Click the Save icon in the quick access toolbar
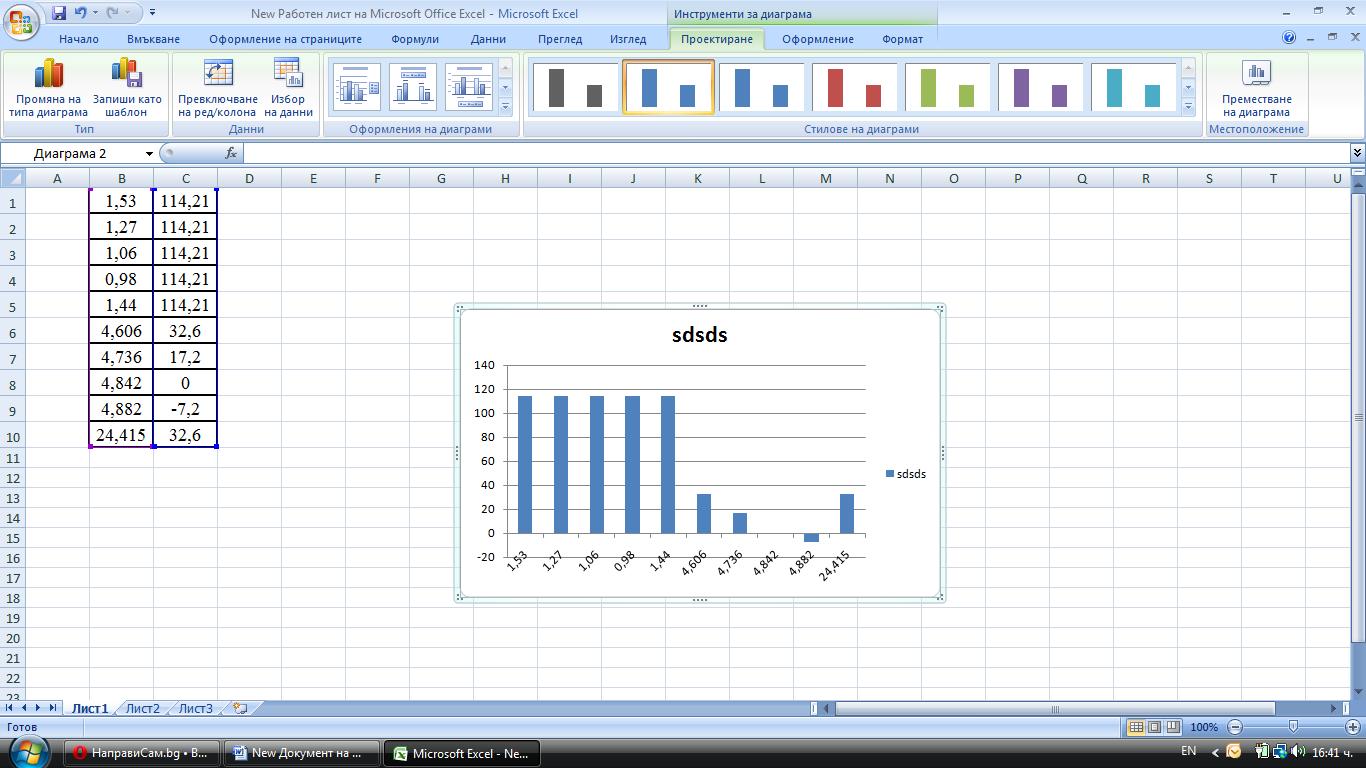The image size is (1366, 768). [x=59, y=14]
